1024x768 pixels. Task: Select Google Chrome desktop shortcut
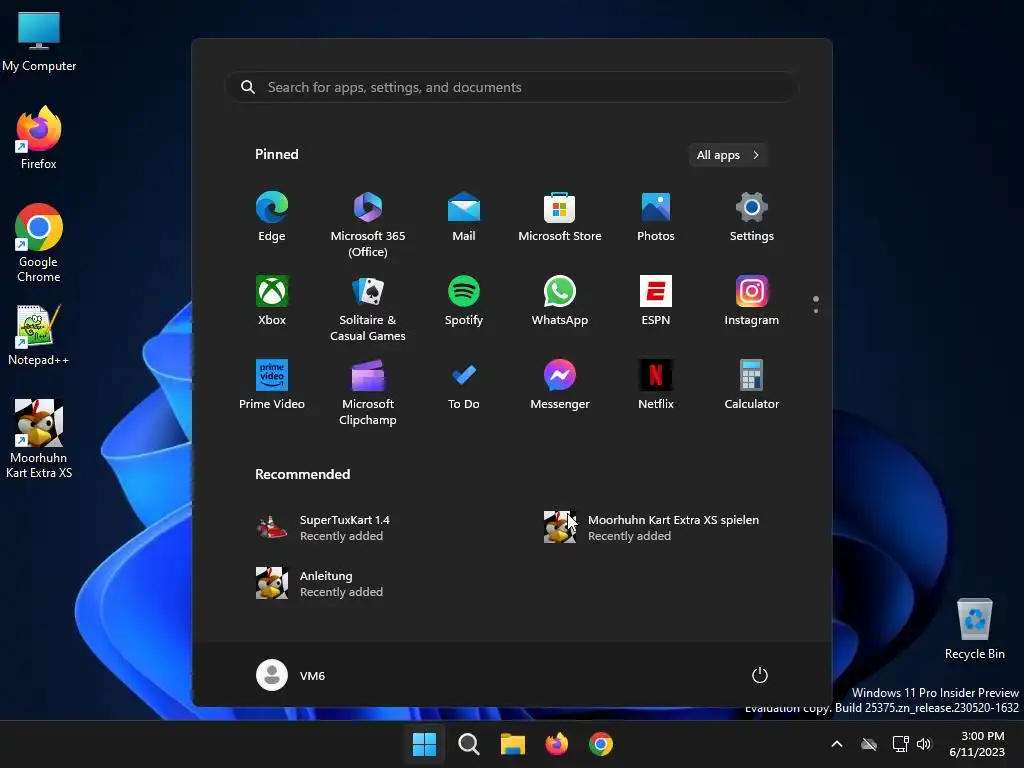coord(39,243)
